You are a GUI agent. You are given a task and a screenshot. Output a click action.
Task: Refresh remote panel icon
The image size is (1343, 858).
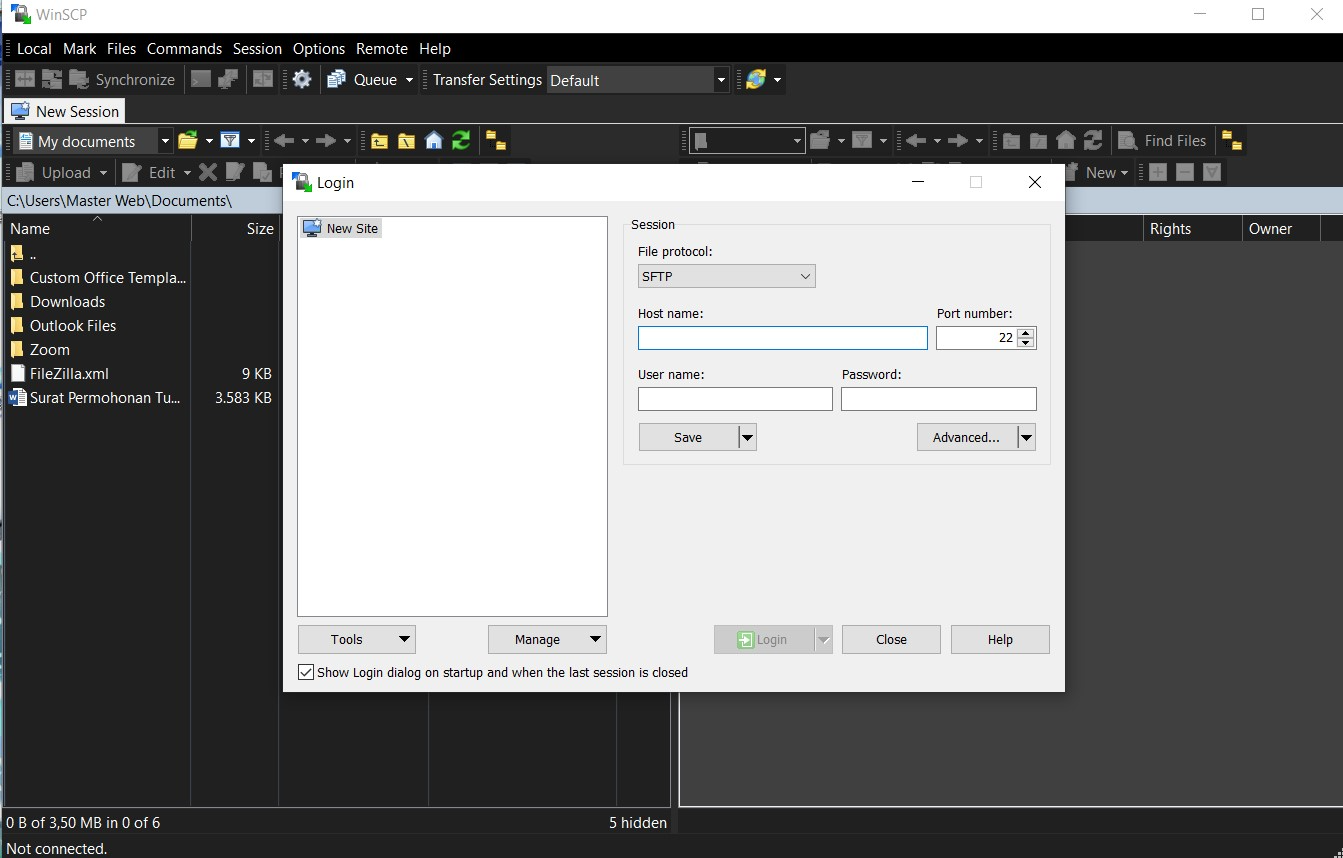[1093, 141]
